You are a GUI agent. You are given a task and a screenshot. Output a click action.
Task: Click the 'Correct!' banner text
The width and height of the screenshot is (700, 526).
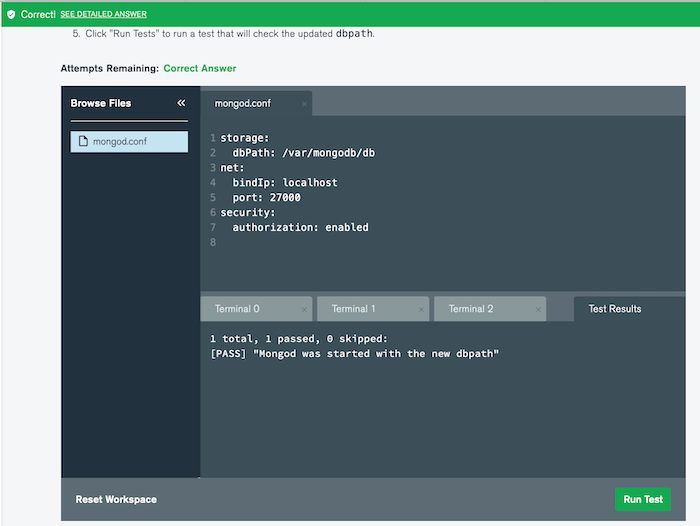coord(38,14)
